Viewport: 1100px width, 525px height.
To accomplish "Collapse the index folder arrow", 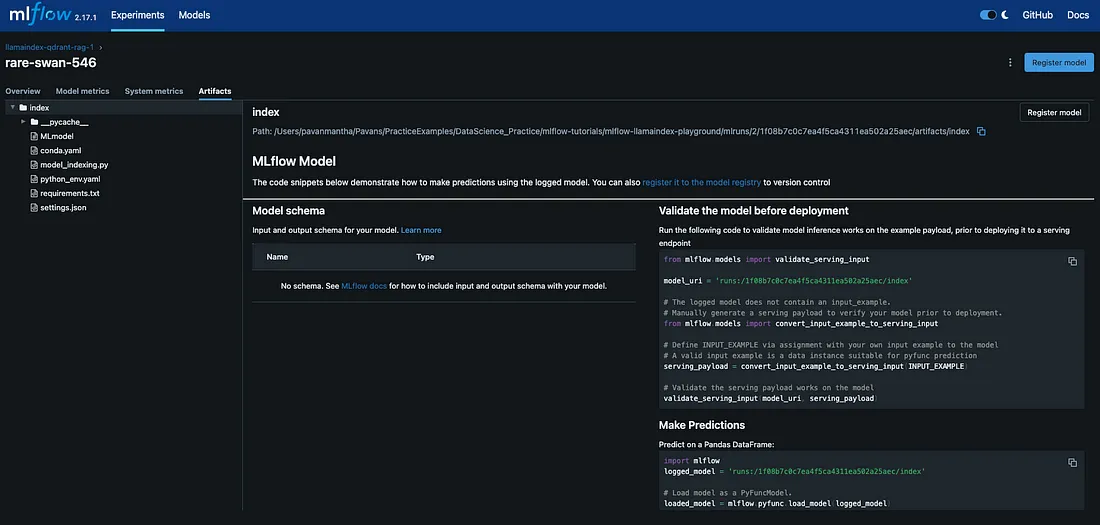I will pos(13,107).
